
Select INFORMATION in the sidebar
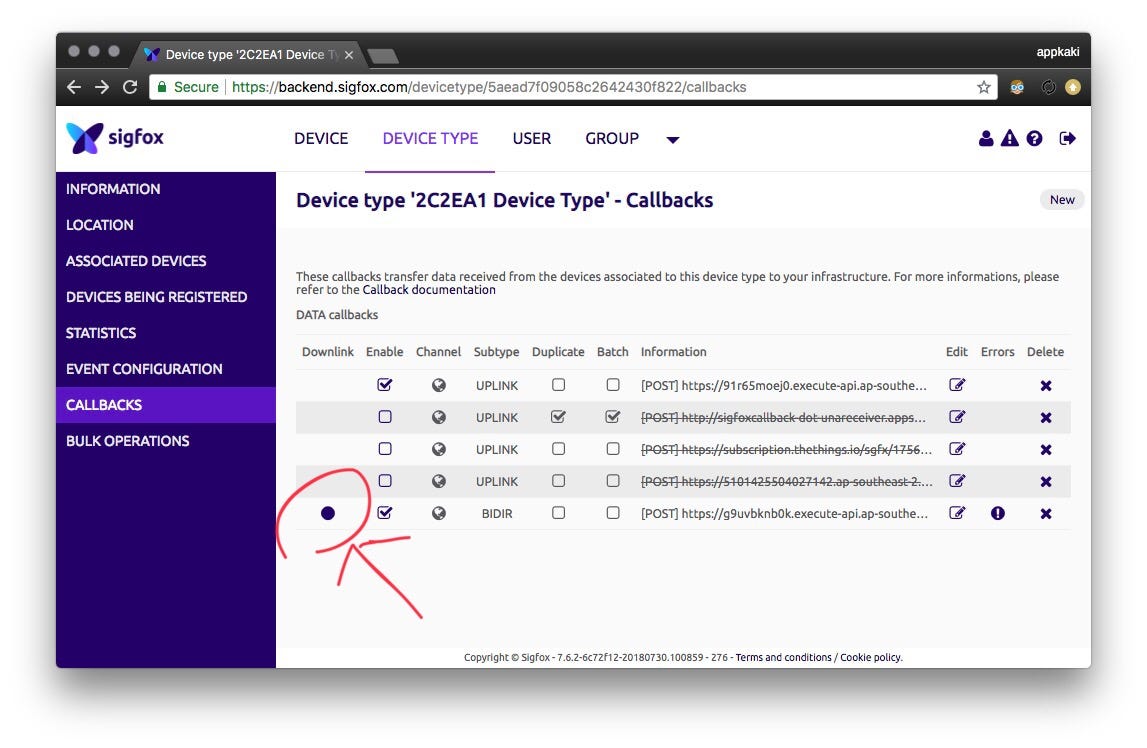coord(166,189)
